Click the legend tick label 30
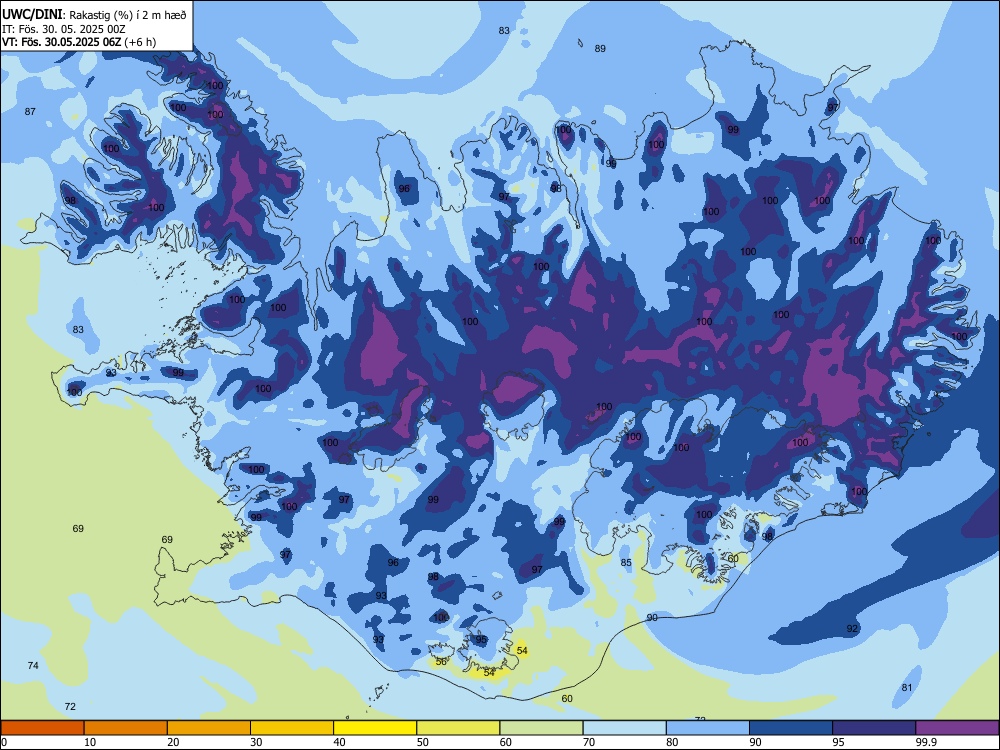 point(256,742)
